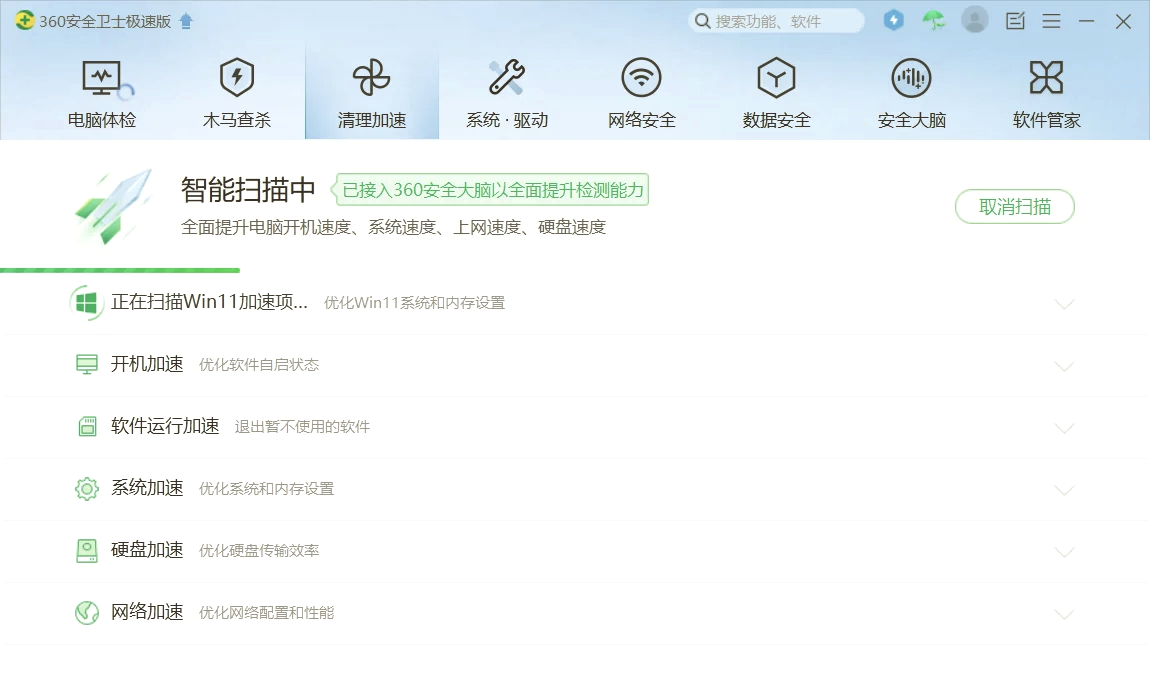Click the 系统加速 label

(147, 488)
